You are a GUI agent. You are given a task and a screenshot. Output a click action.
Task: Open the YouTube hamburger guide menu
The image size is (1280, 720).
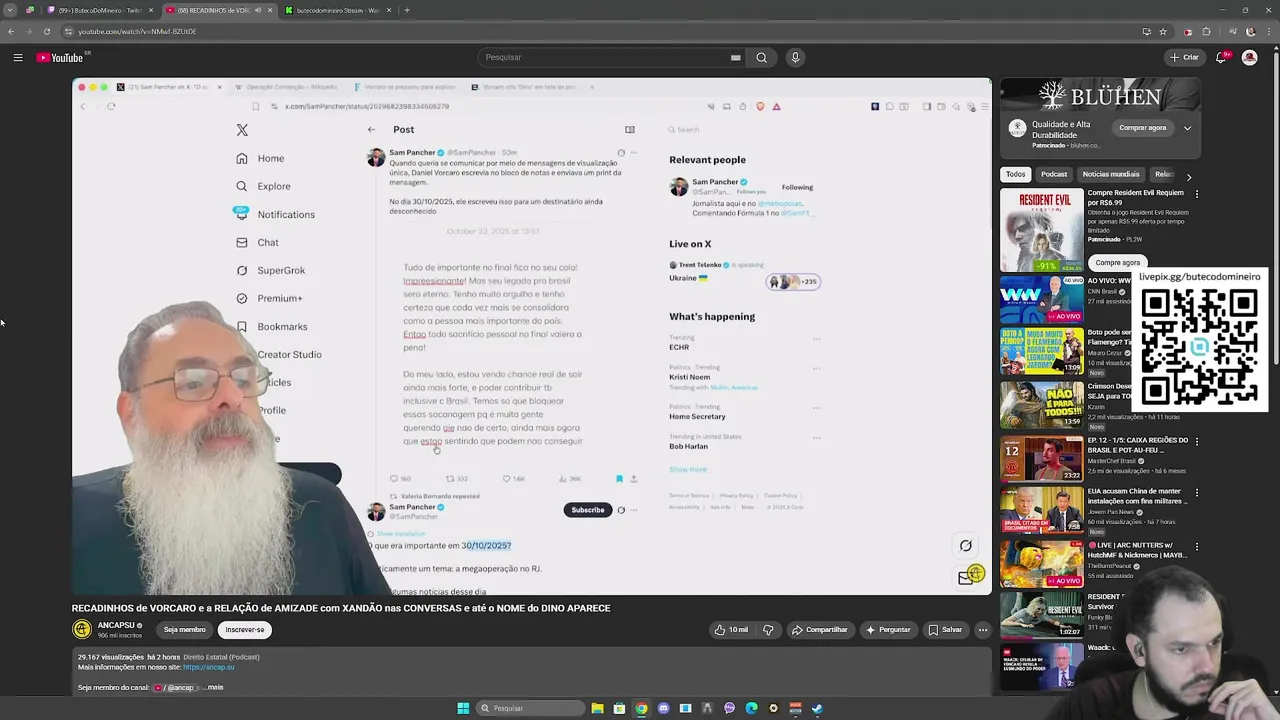point(18,58)
